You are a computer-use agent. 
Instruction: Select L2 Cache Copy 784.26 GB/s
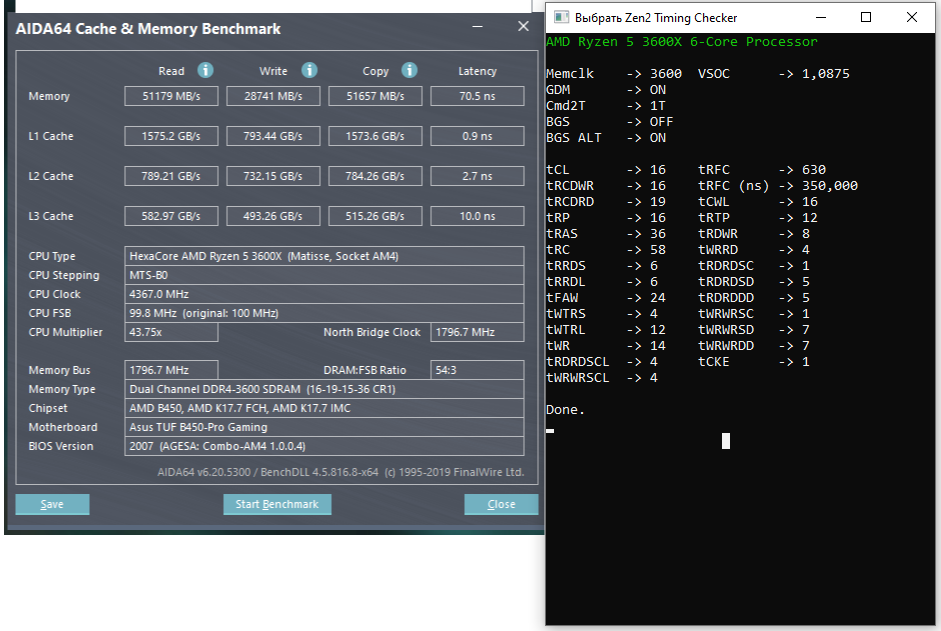pyautogui.click(x=375, y=176)
